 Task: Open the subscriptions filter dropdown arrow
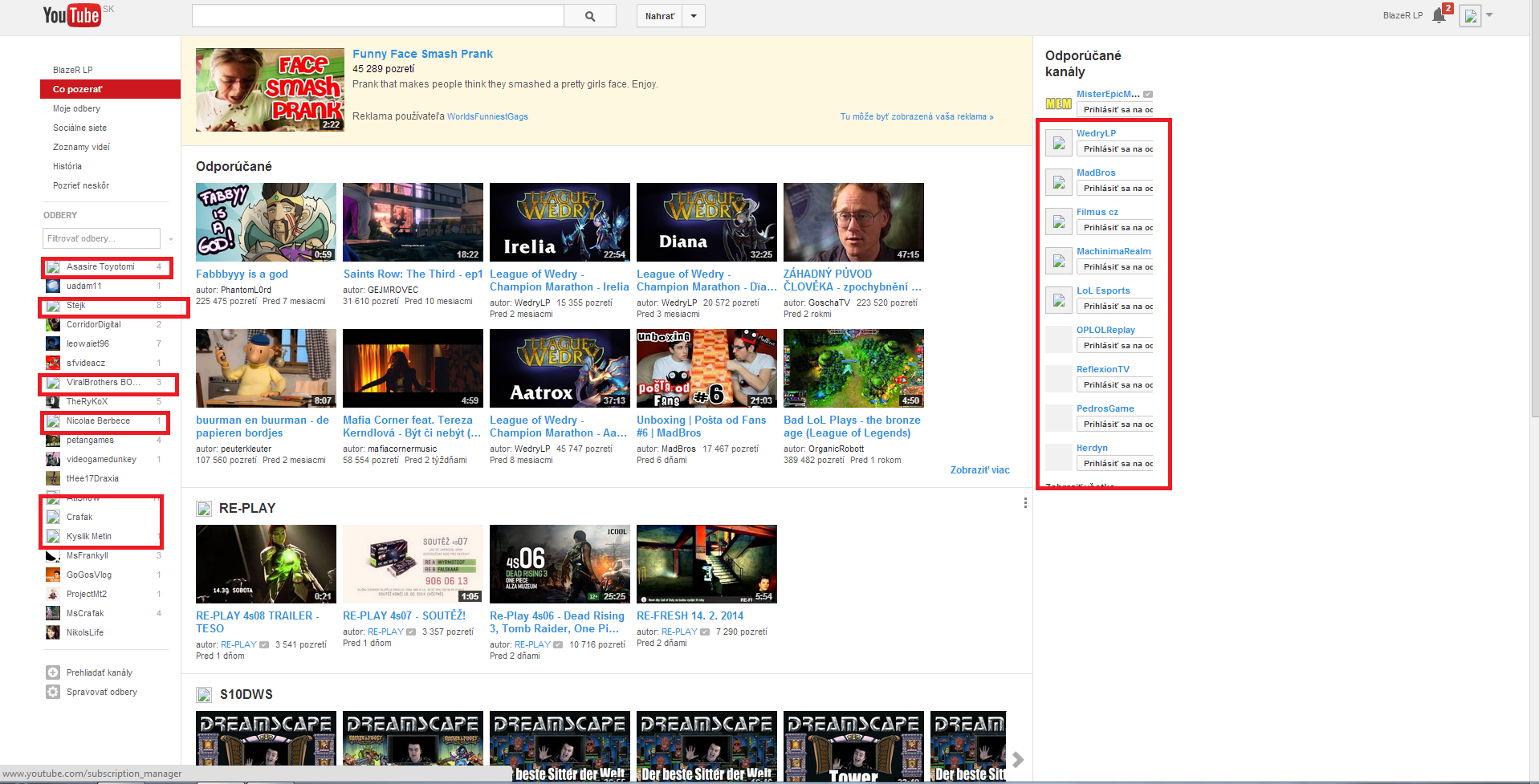171,239
